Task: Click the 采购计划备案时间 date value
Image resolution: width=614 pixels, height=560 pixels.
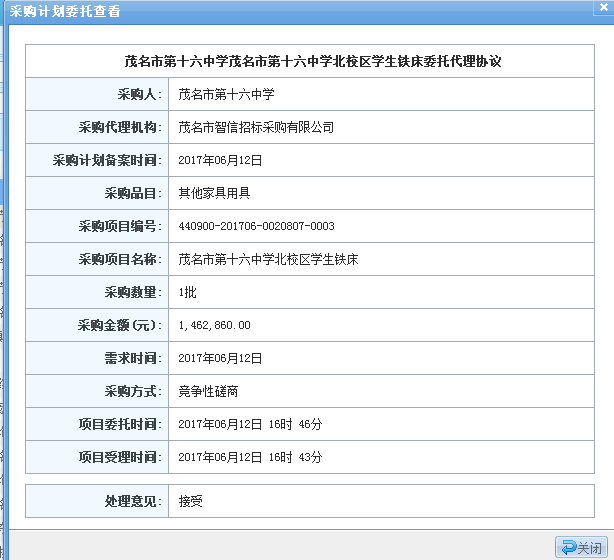Action: pos(219,160)
